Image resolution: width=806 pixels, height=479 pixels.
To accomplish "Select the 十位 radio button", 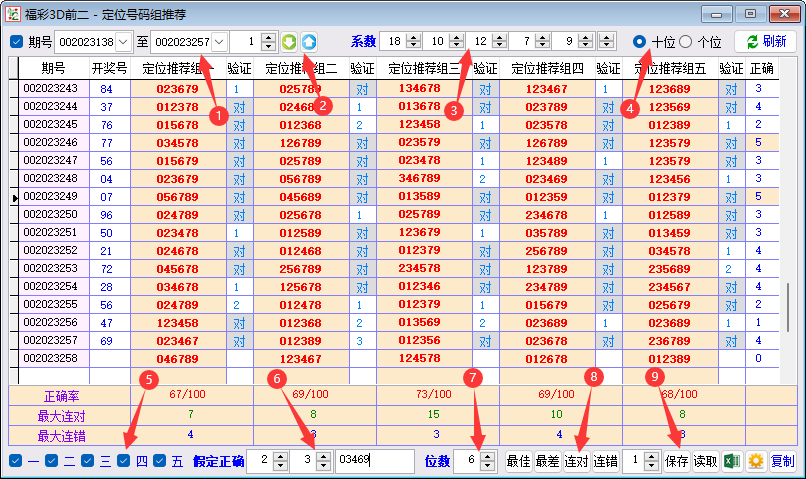I will (x=640, y=42).
